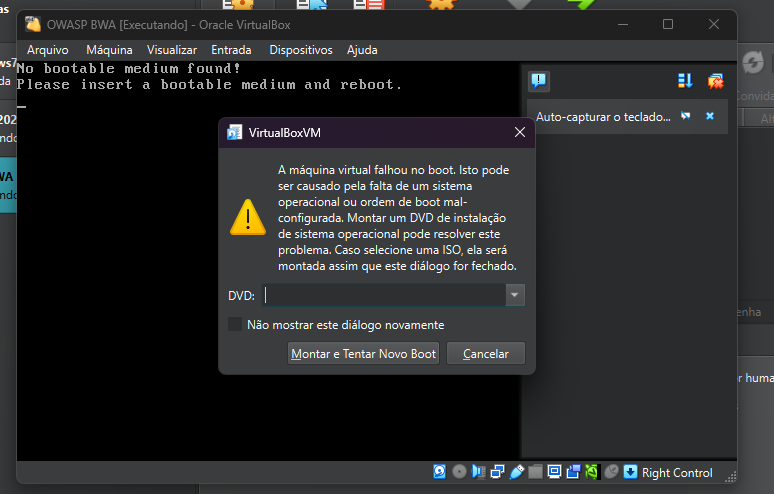Click the dismiss all notifications icon
The image size is (774, 494).
coord(715,80)
